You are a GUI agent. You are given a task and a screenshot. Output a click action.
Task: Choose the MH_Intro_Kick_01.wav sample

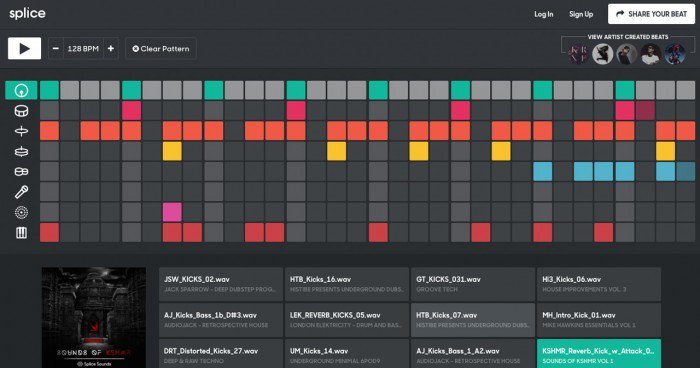[x=599, y=320]
